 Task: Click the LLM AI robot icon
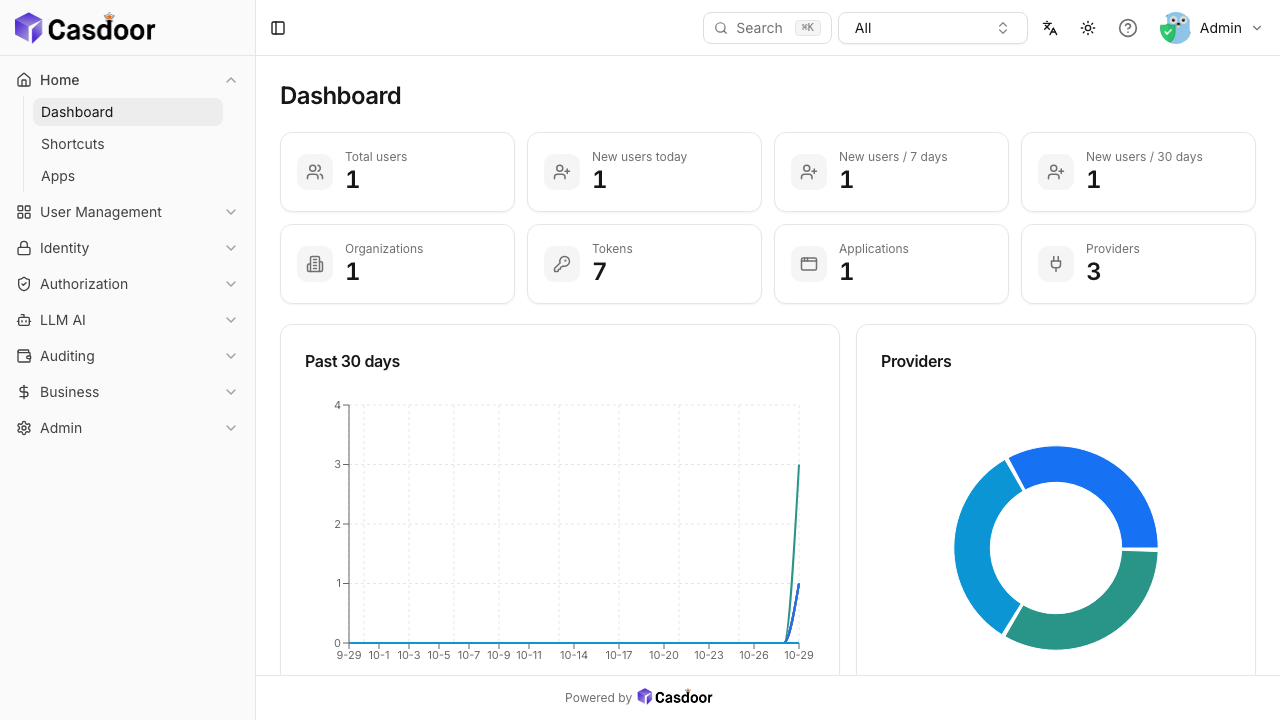pos(24,320)
